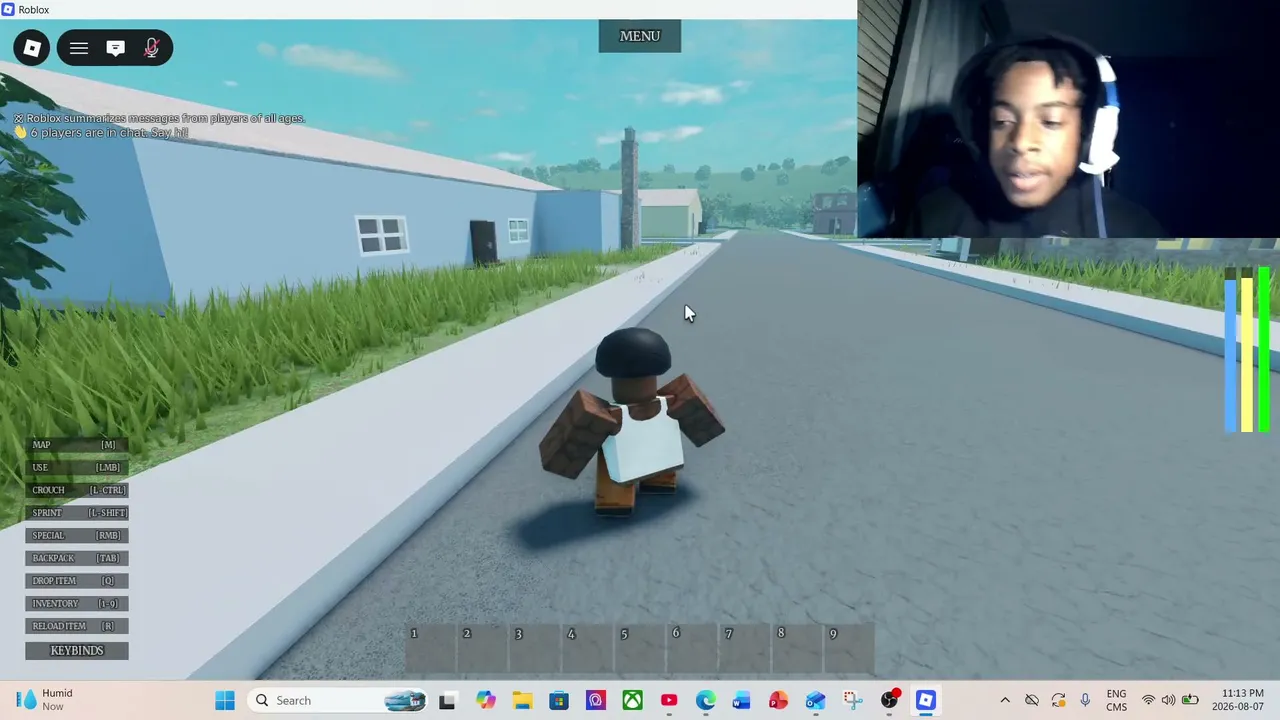Click the USE [LMB] keybind row
This screenshot has height=720, width=1280.
tap(77, 467)
